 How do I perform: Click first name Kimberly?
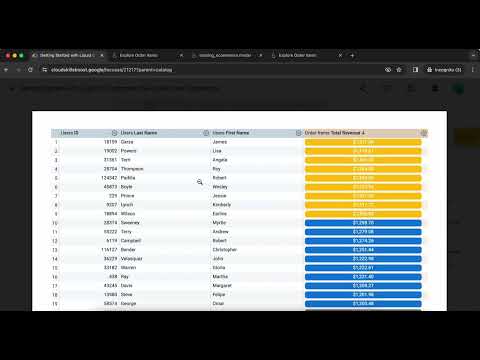(222, 205)
